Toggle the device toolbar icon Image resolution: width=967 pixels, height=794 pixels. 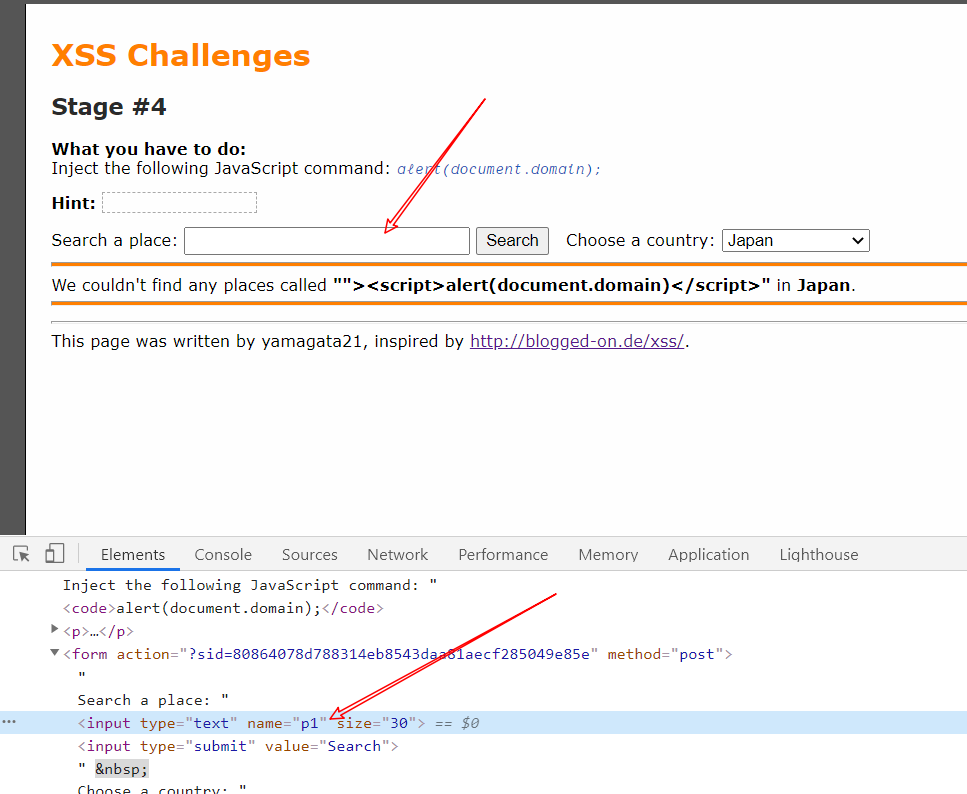point(54,553)
